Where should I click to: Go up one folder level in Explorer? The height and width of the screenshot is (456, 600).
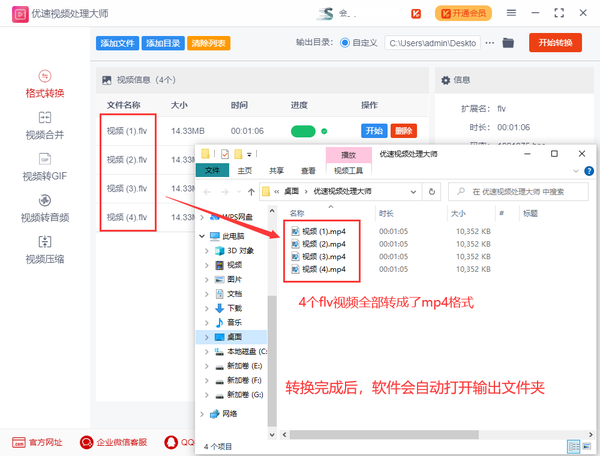coord(251,192)
